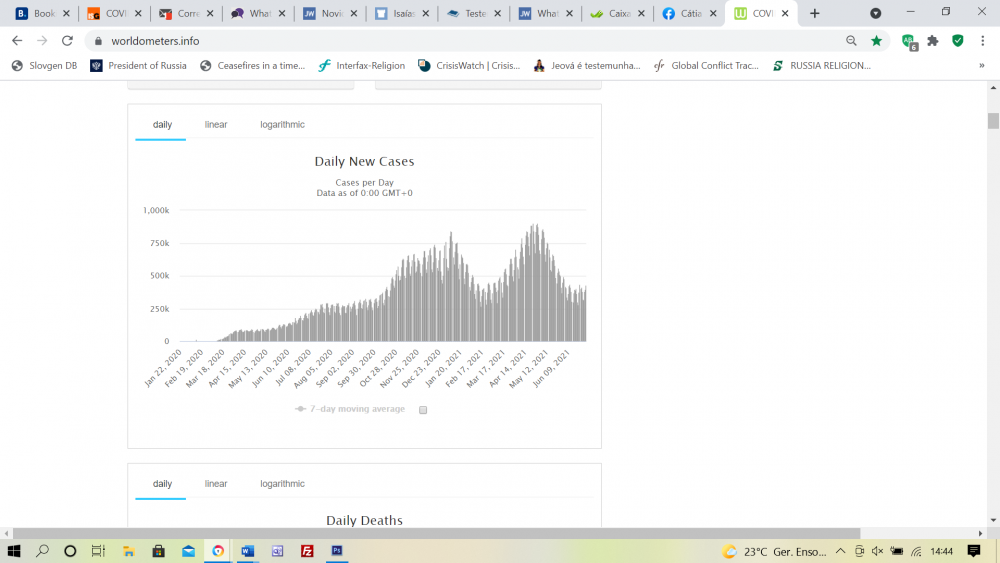Viewport: 1000px width, 563px height.
Task: Toggle the 7-day moving average checkbox
Action: (x=423, y=410)
